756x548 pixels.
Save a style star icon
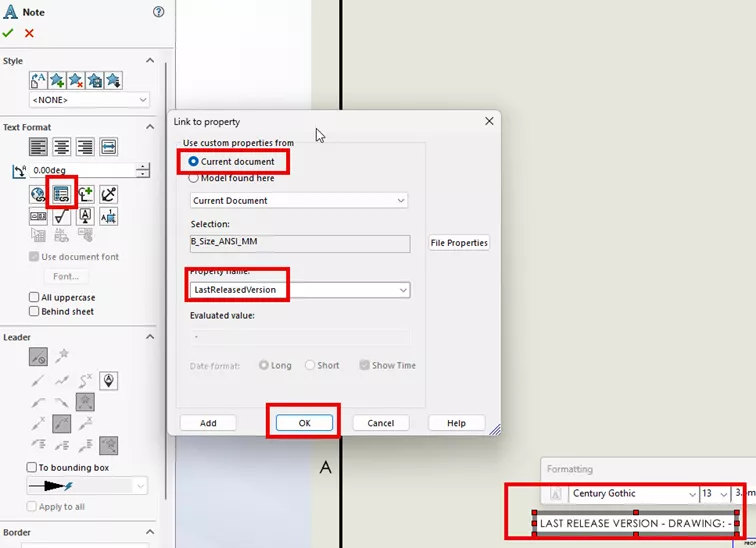click(x=94, y=80)
